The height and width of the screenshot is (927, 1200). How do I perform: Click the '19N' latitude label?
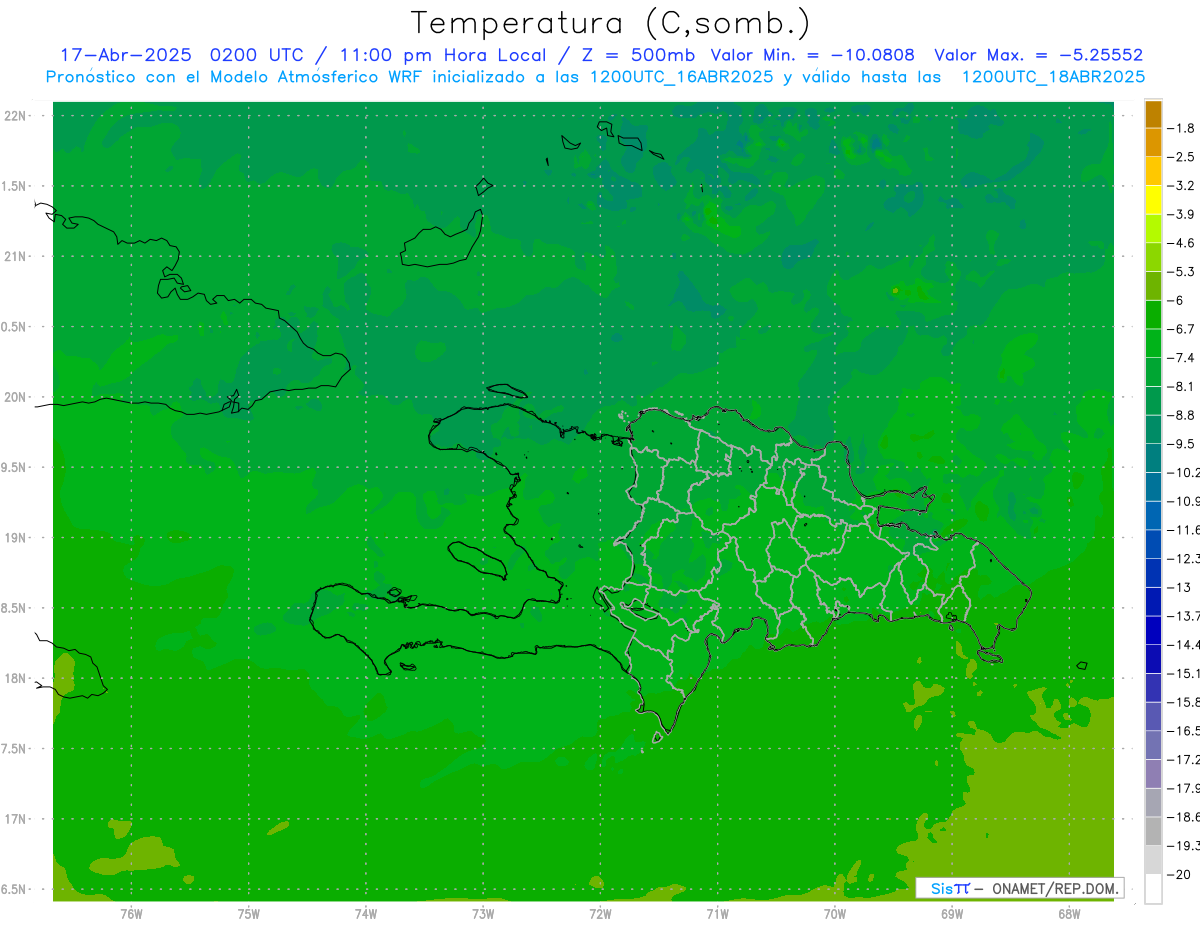pyautogui.click(x=16, y=538)
